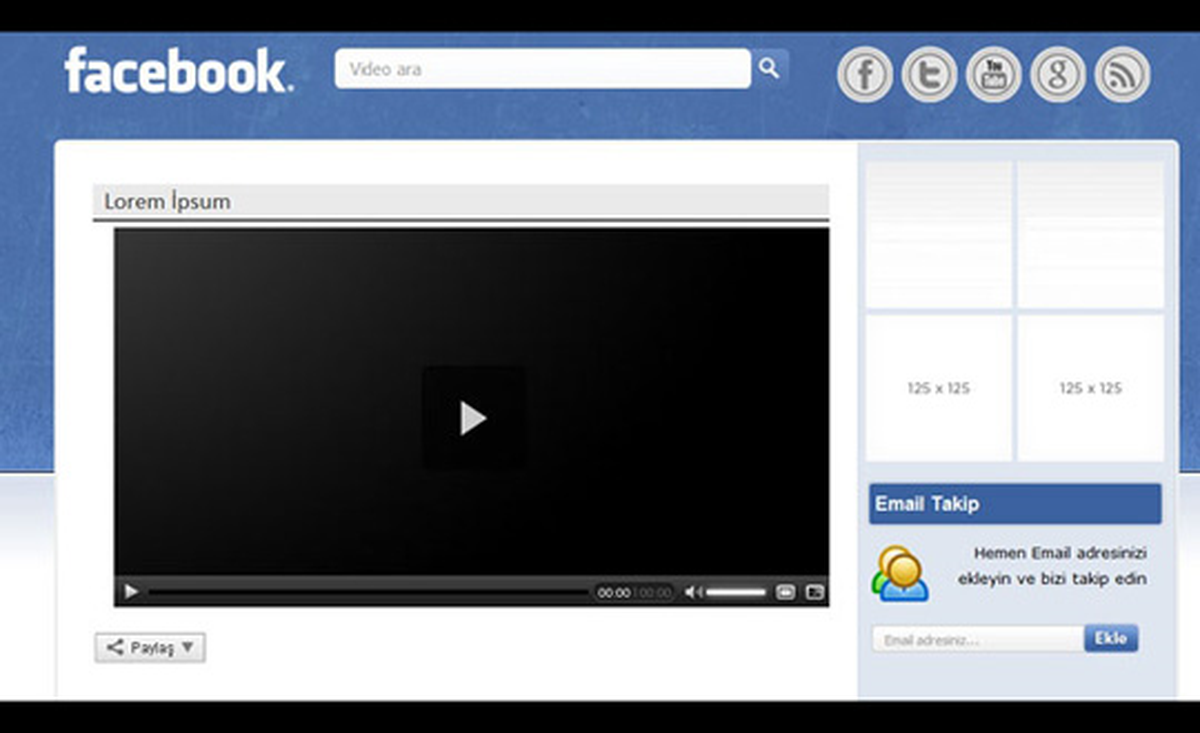Screen dimensions: 1200x733
Task: Click the top-left ad placeholder
Action: (939, 234)
